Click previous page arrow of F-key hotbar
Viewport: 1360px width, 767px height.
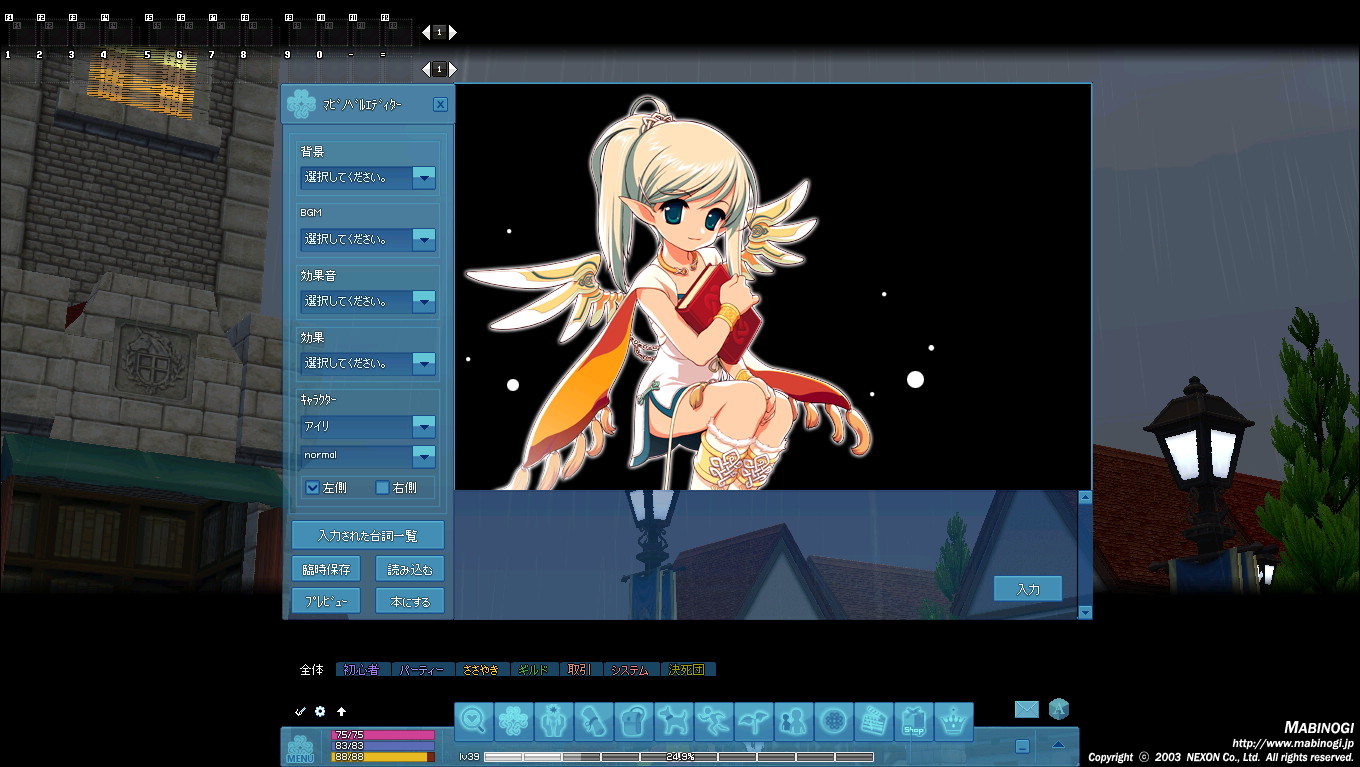coord(426,32)
